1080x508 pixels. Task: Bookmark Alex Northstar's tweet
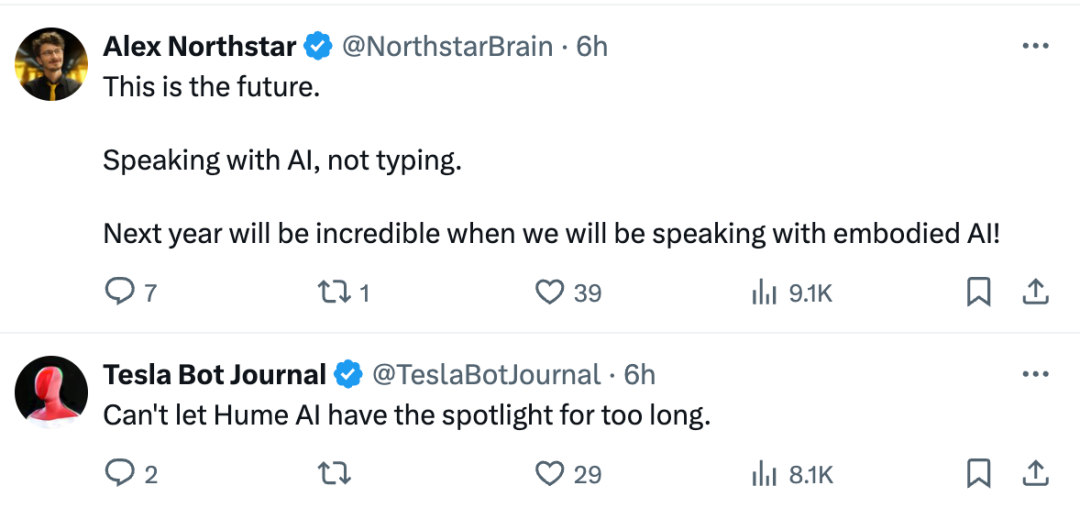pos(979,293)
